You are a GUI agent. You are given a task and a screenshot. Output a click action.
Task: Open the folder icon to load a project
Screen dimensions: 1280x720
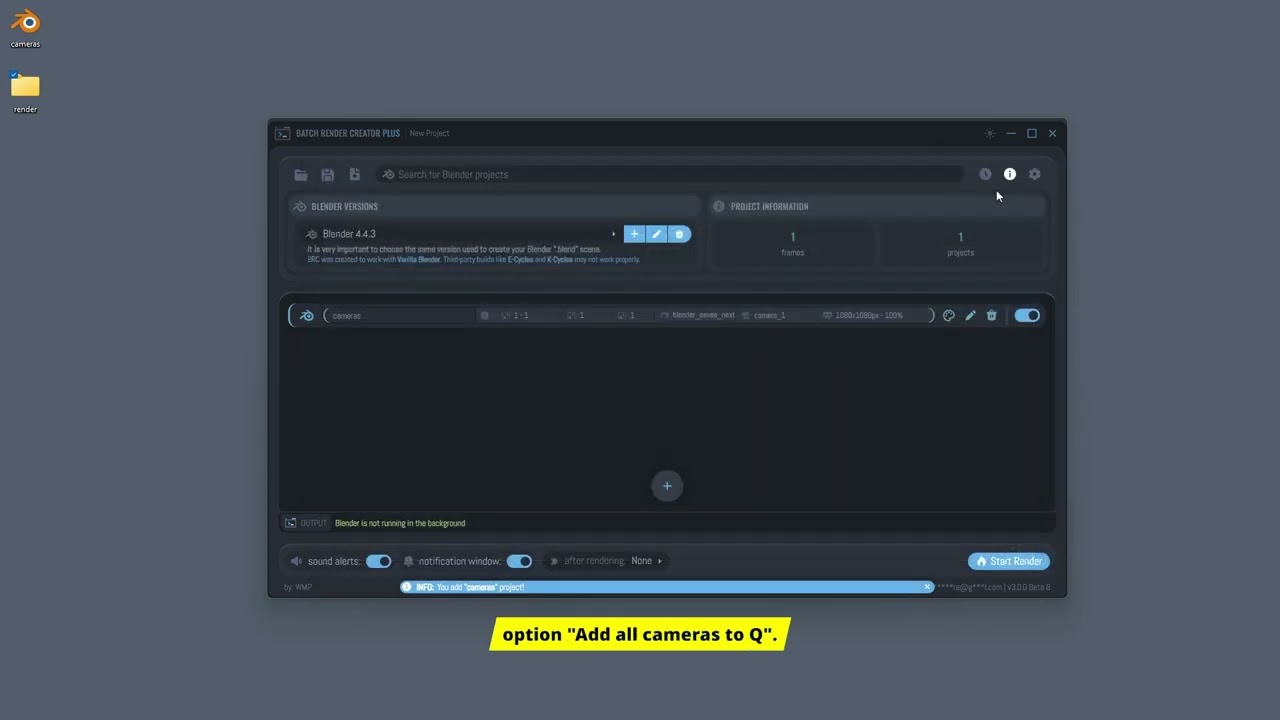tap(300, 174)
